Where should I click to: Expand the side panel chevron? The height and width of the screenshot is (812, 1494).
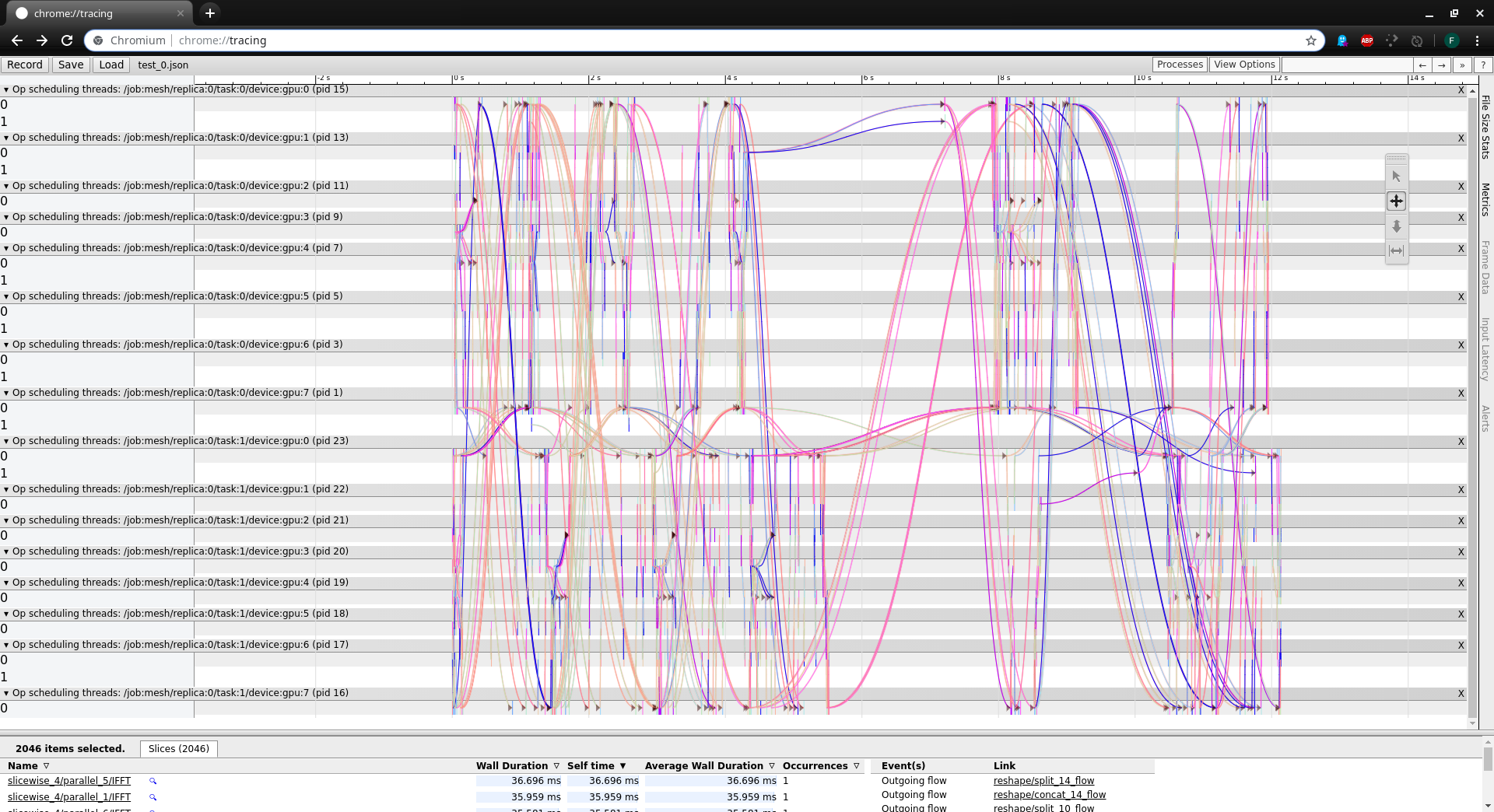1463,65
